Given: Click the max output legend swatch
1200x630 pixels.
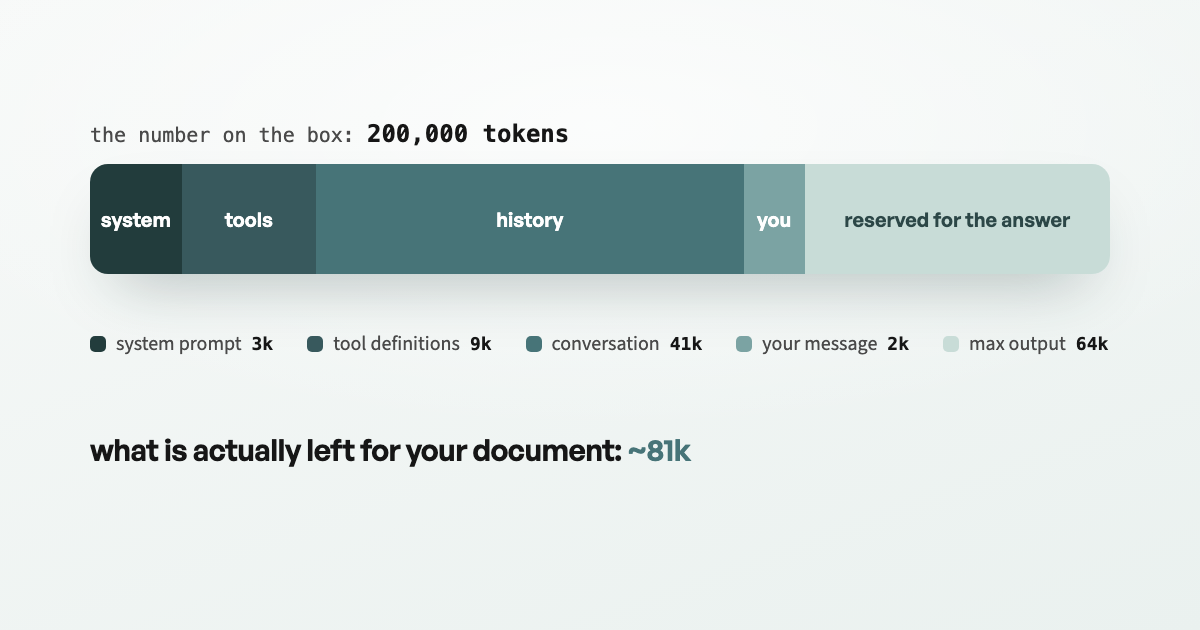Looking at the screenshot, I should click(x=951, y=344).
